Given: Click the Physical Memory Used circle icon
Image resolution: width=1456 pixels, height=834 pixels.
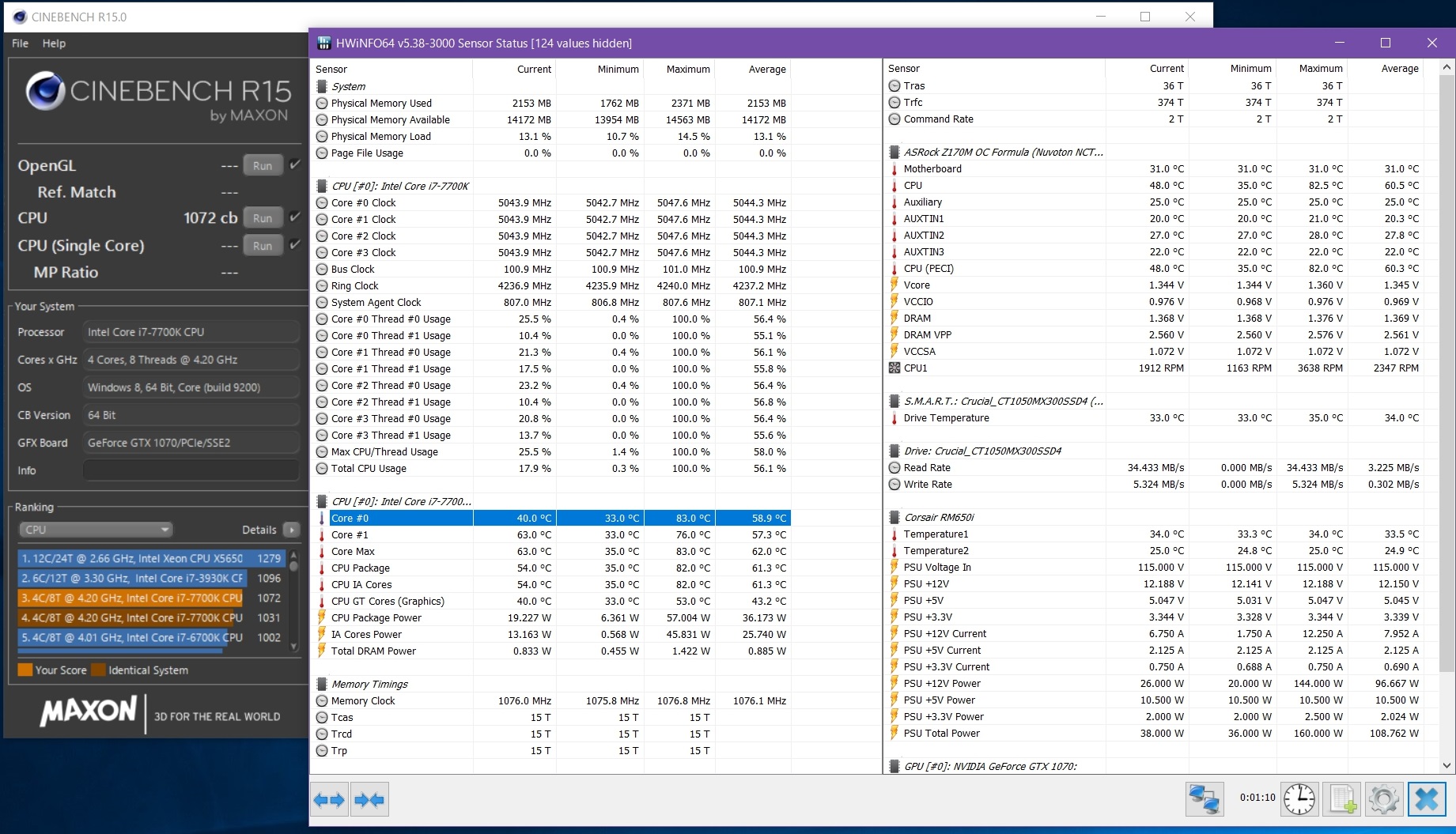Looking at the screenshot, I should click(322, 103).
